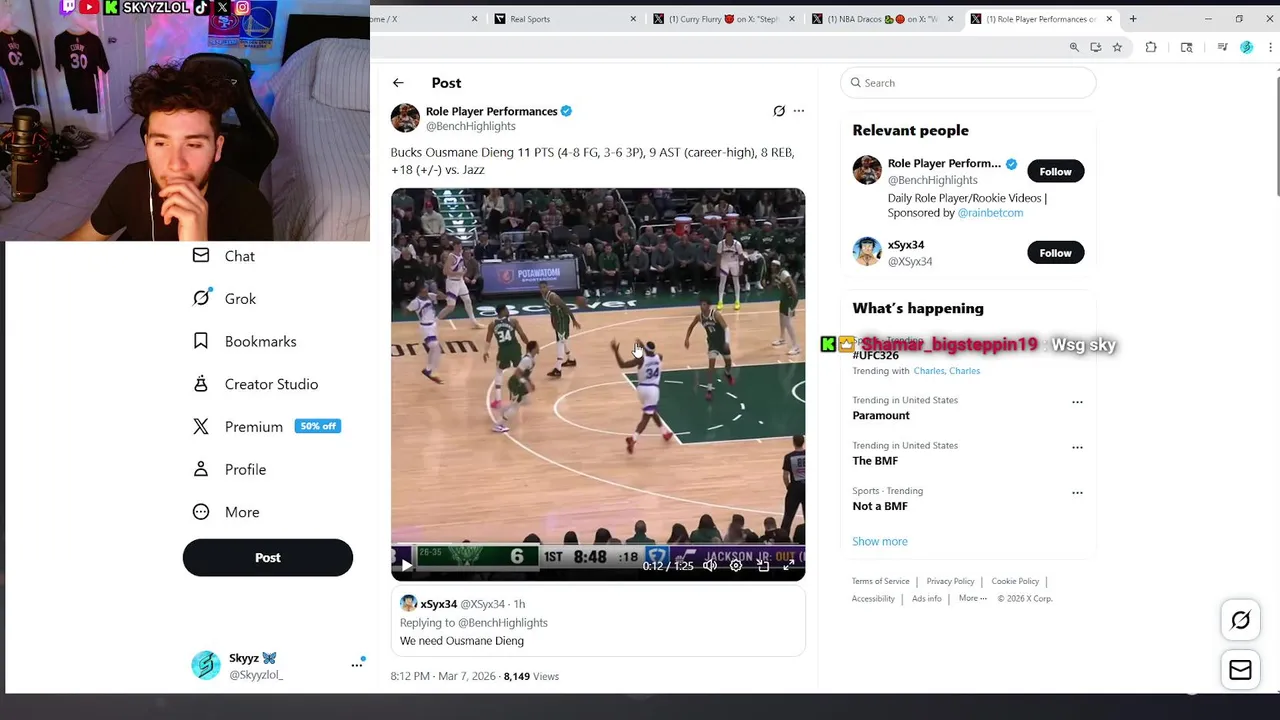Click the Skyyz profile avatar
Screen dimensions: 1280x720
click(x=206, y=665)
